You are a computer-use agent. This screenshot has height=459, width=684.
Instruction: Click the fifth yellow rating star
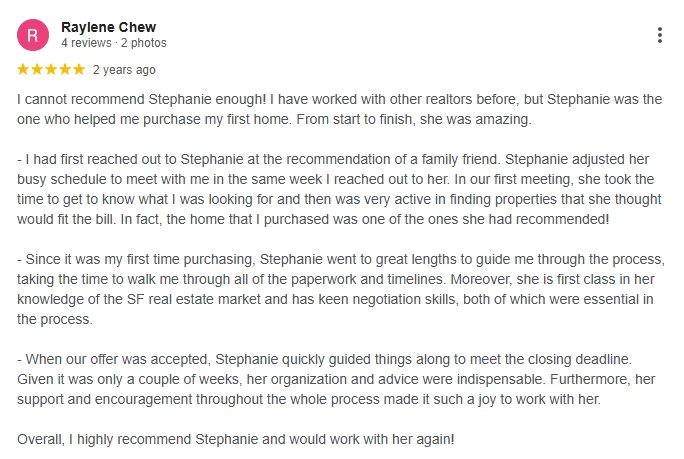click(x=79, y=69)
